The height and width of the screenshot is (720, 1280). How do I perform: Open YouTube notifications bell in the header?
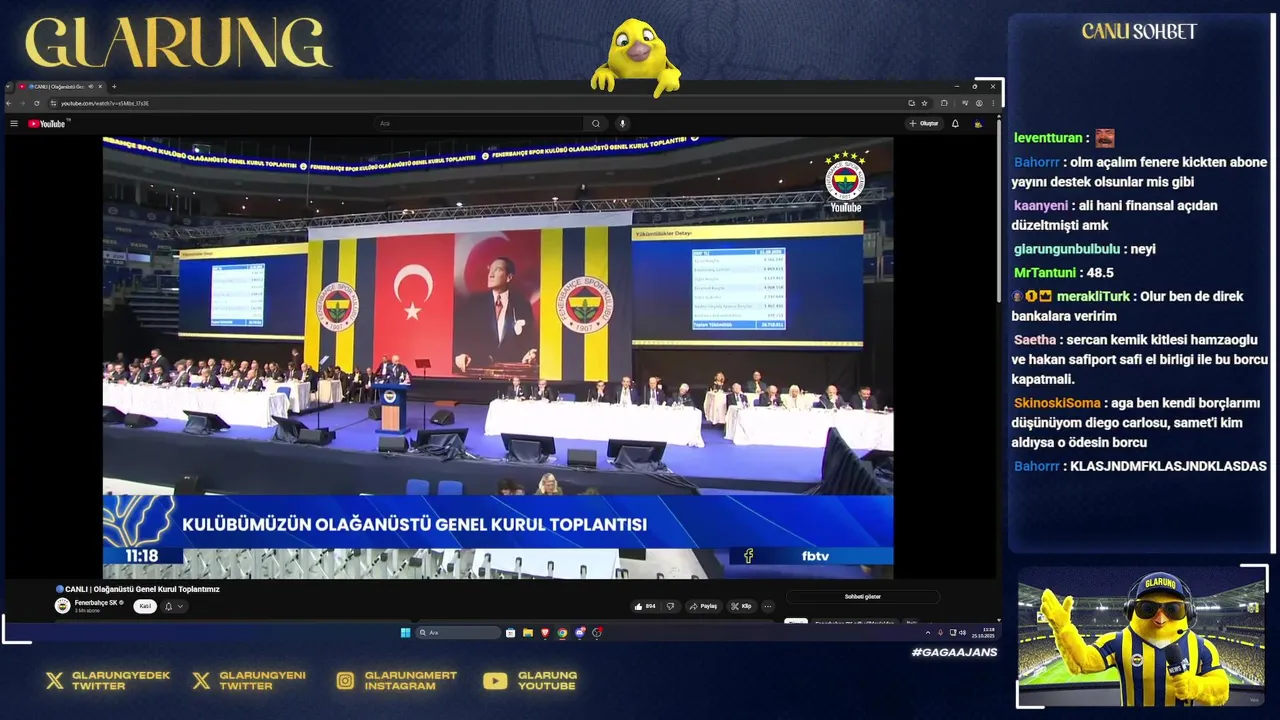tap(955, 124)
